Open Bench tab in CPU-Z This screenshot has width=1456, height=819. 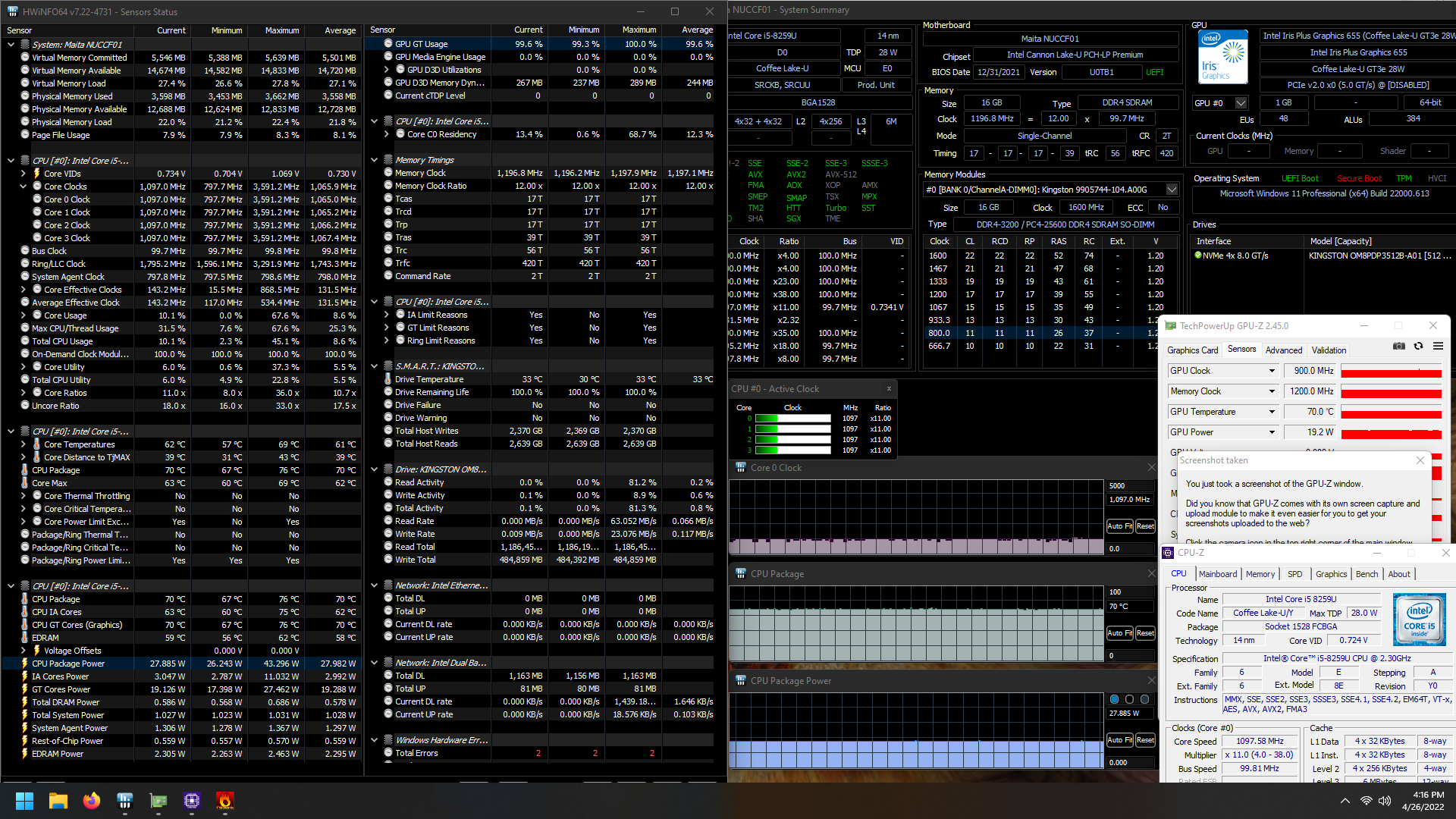tap(1367, 574)
